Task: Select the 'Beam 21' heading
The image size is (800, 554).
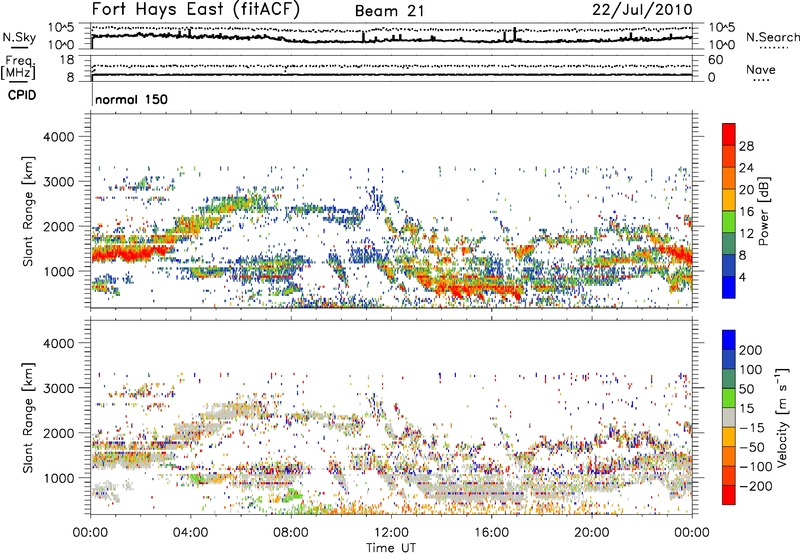Action: 390,11
